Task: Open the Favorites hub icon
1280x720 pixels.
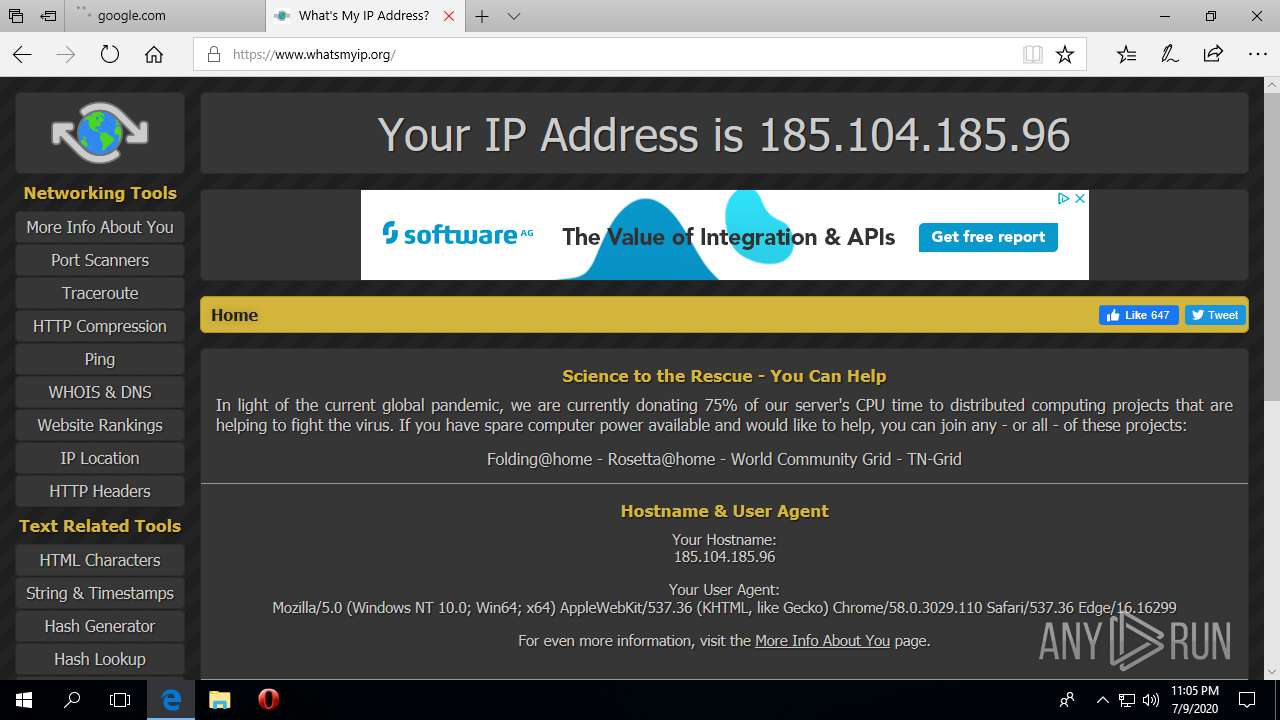Action: 1126,54
